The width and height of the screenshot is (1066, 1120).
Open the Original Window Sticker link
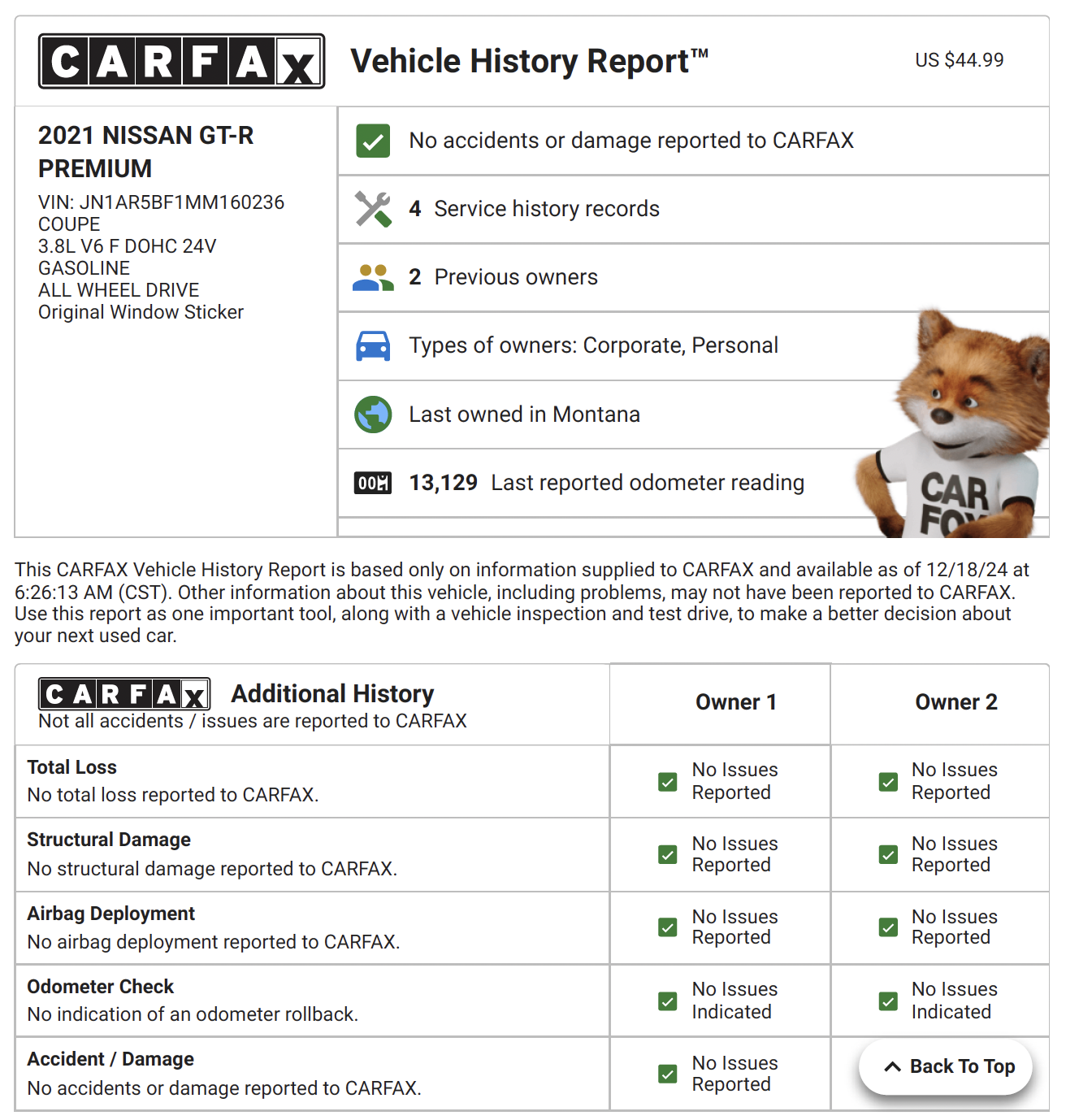141,312
